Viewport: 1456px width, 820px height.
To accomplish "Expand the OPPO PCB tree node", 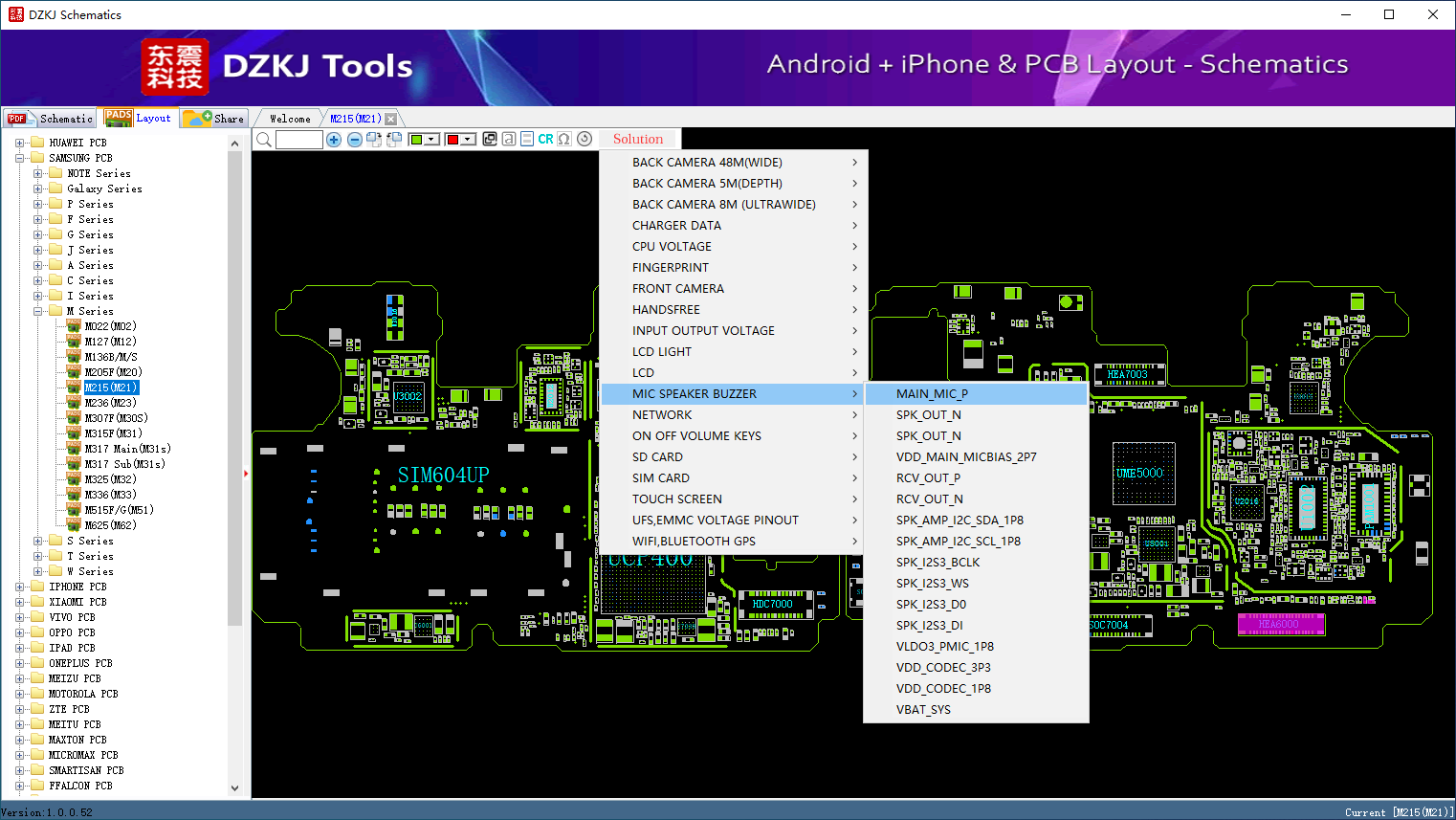I will pos(20,632).
